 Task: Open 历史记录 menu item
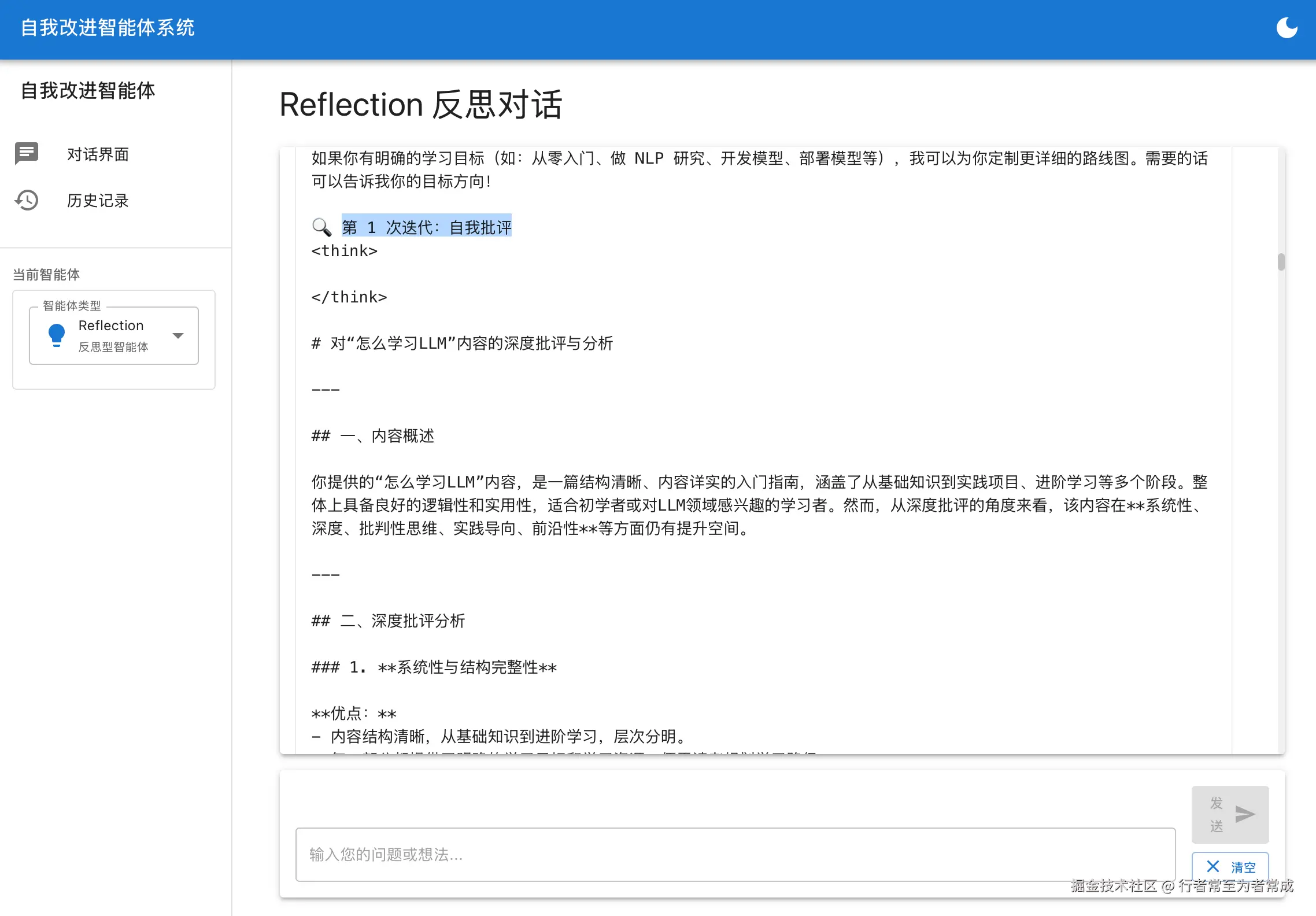coord(98,201)
